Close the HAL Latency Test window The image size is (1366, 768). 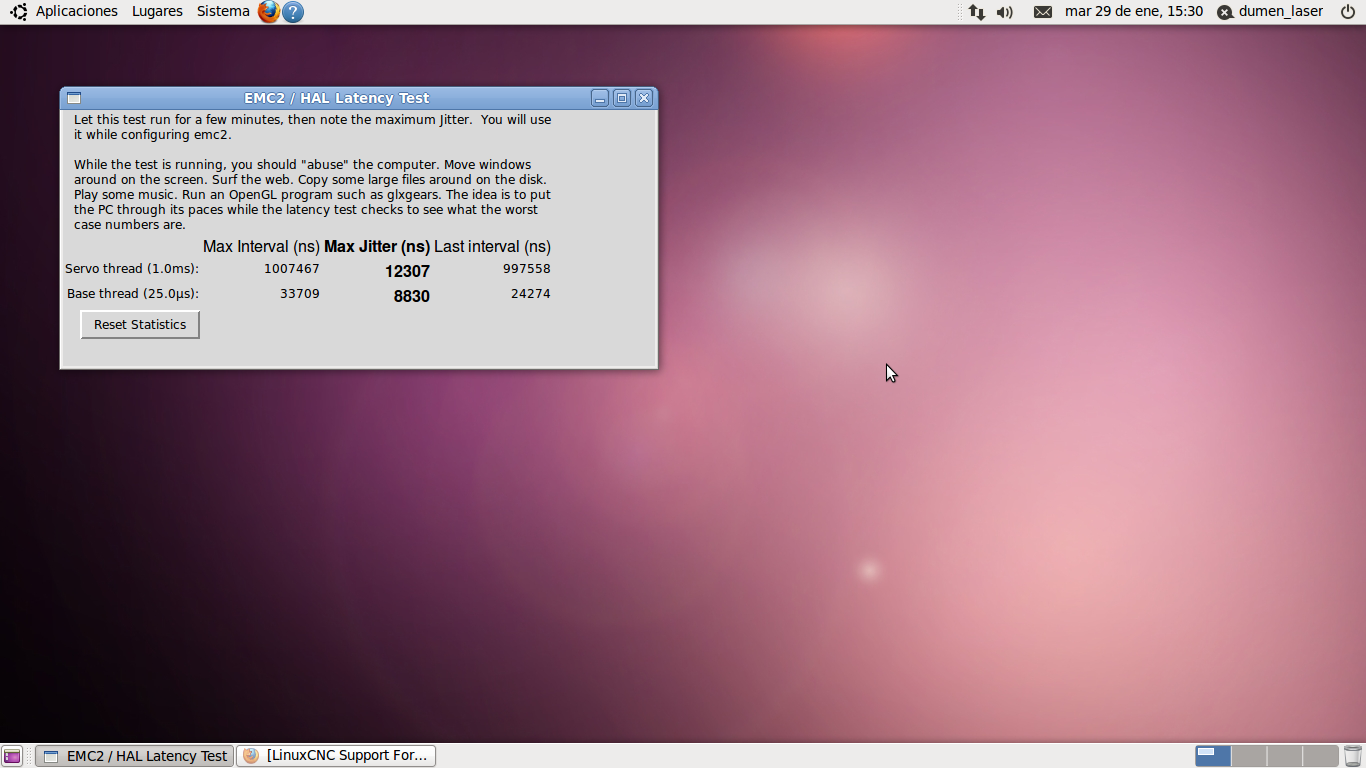[x=644, y=98]
